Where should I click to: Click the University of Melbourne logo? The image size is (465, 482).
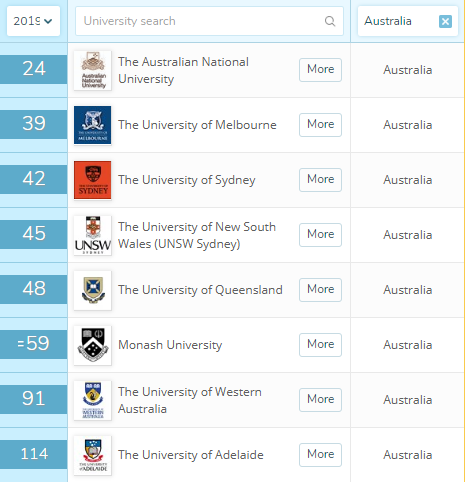[93, 125]
